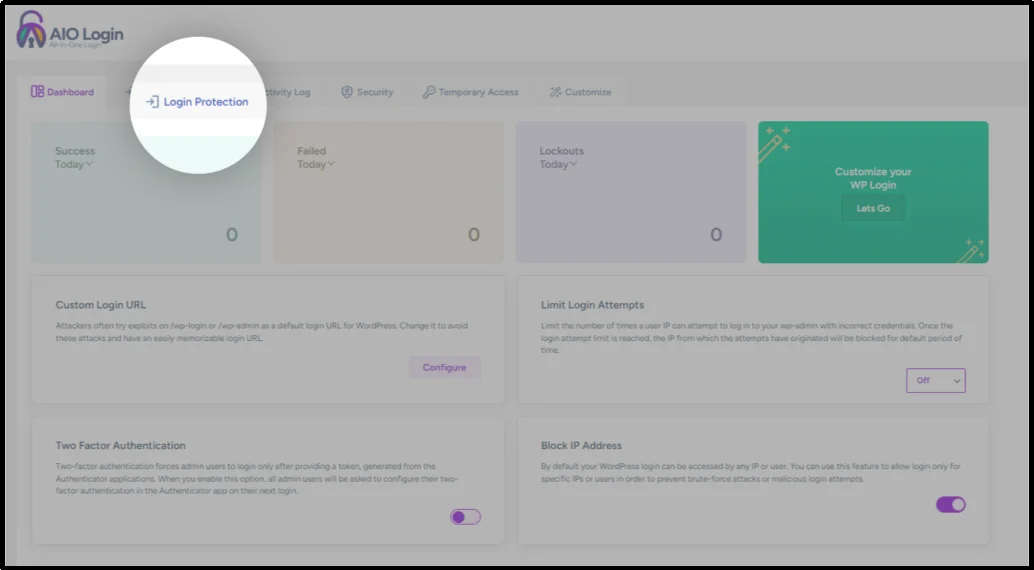This screenshot has width=1034, height=570.
Task: Click the Block IP Address heading
Action: click(x=581, y=445)
